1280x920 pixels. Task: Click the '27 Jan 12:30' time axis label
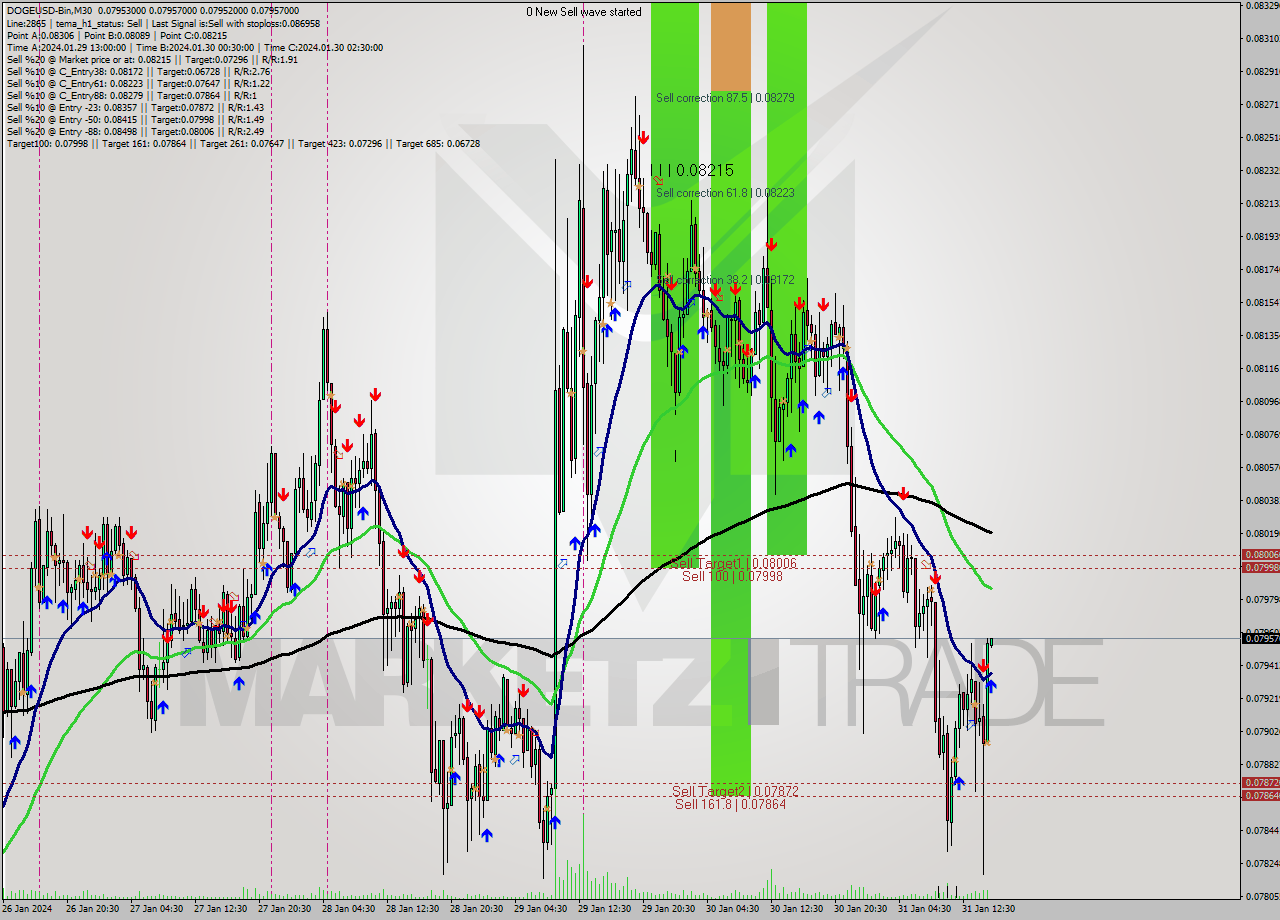click(x=220, y=909)
